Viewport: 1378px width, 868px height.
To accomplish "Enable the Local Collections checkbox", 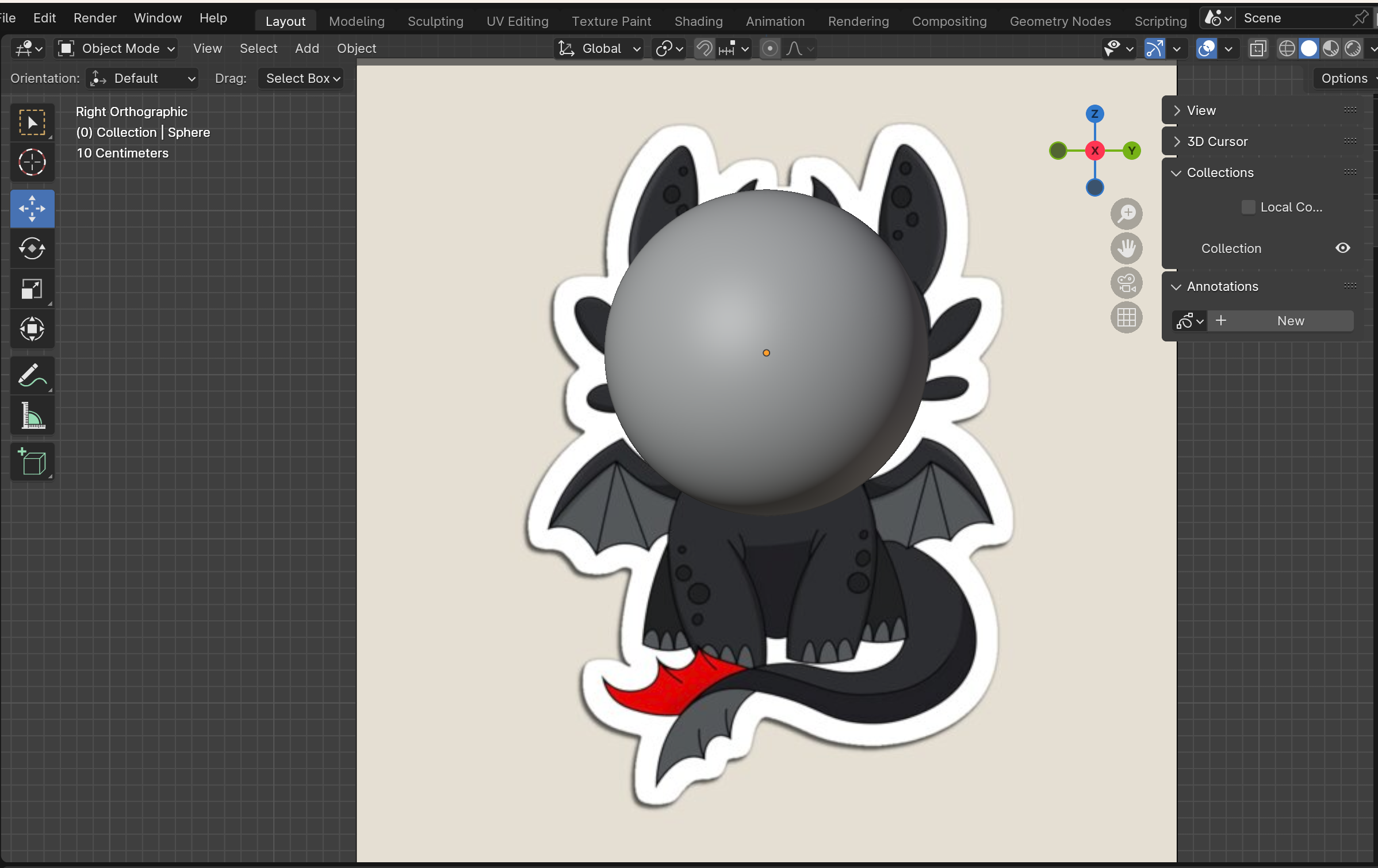I will point(1248,207).
